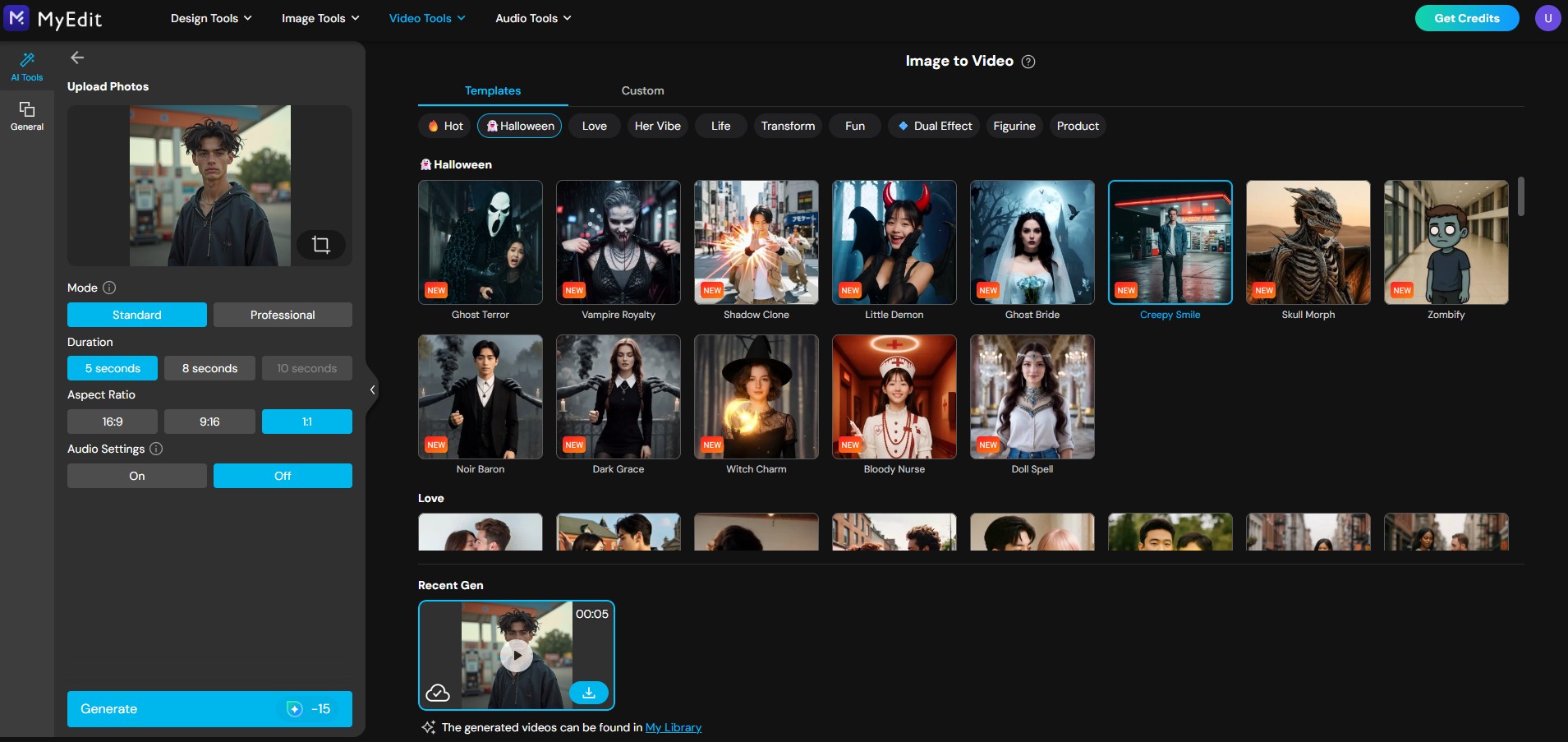Select the Life category filter
1568x742 pixels.
[x=721, y=126]
